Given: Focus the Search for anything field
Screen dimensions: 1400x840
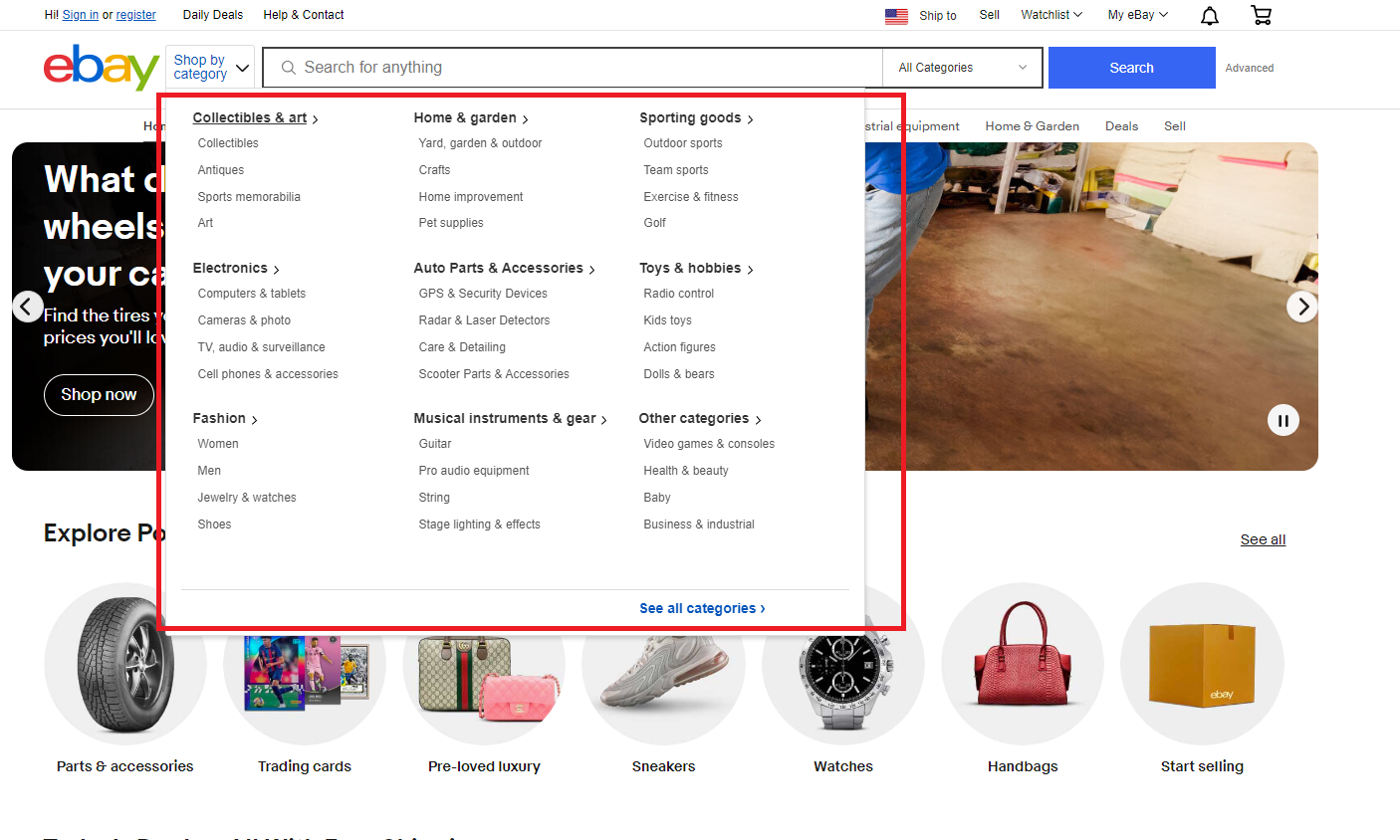Looking at the screenshot, I should point(573,68).
